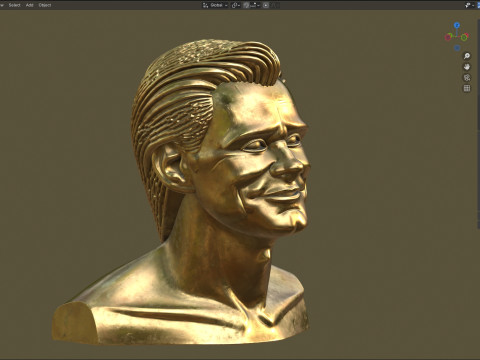480x360 pixels.
Task: Open the selectability and visibility dropdown at top right
Action: pyautogui.click(x=470, y=5)
